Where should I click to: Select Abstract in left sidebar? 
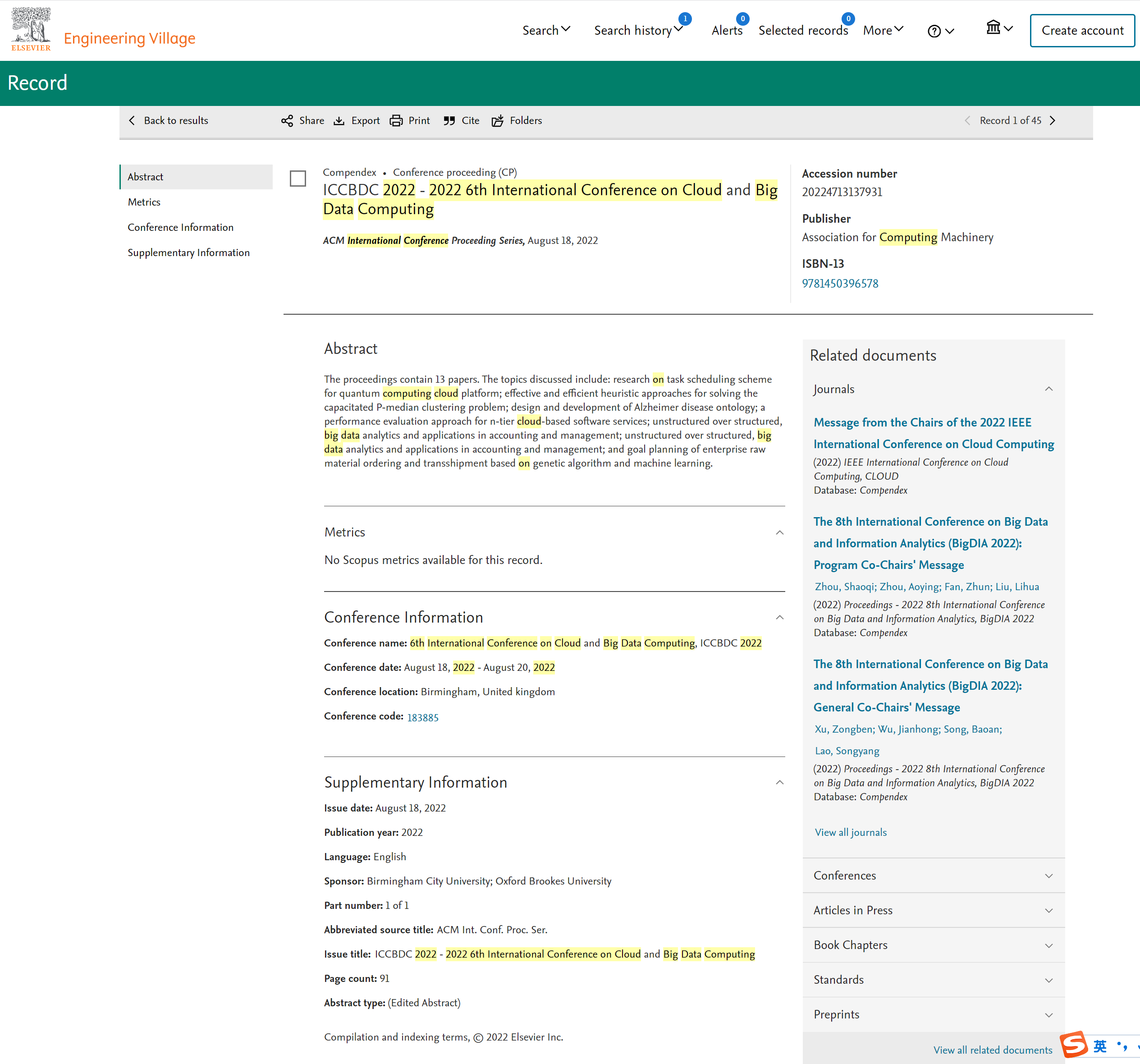pyautogui.click(x=196, y=177)
